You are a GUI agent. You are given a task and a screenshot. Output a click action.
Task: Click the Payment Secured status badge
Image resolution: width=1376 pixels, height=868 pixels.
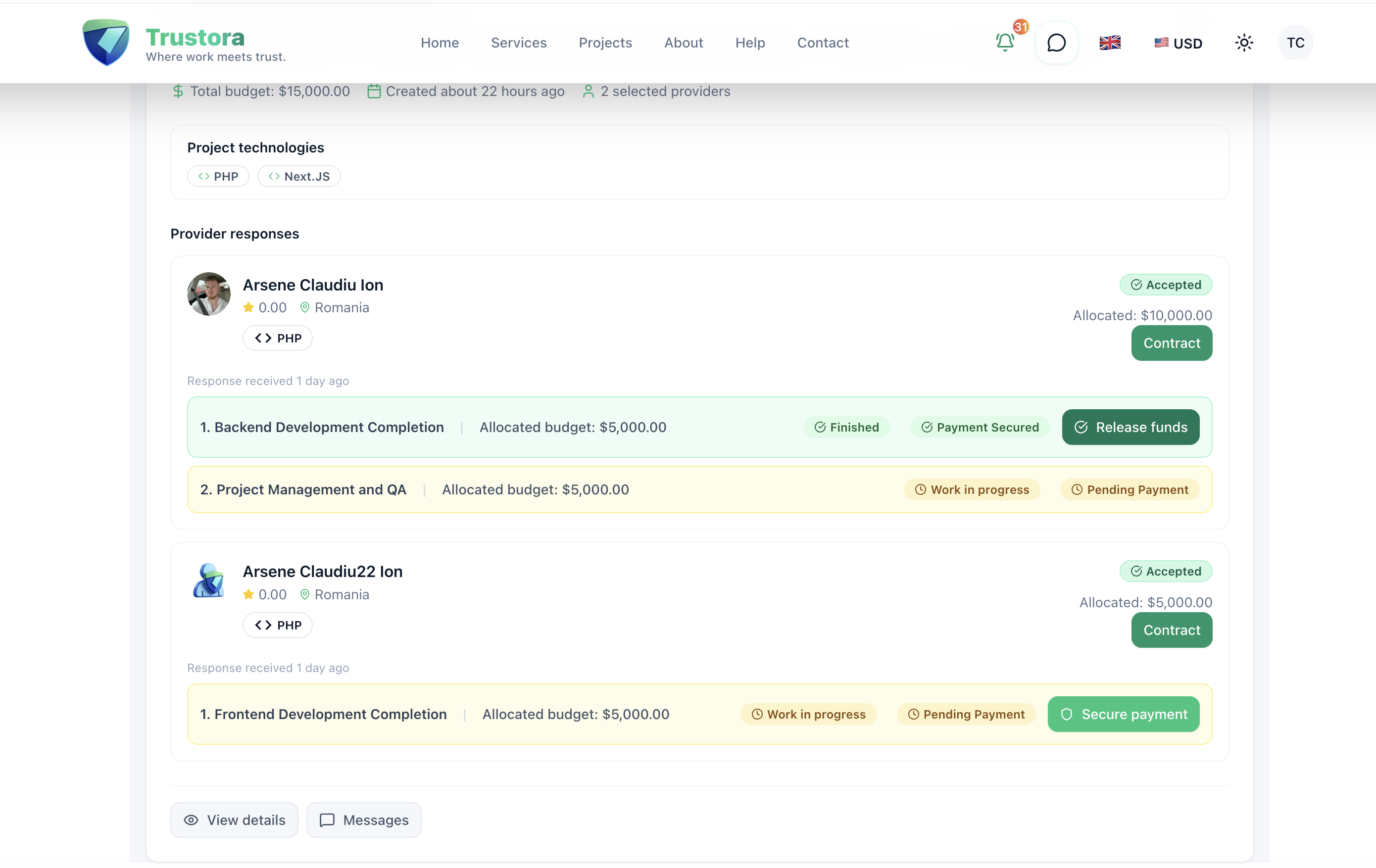[980, 427]
